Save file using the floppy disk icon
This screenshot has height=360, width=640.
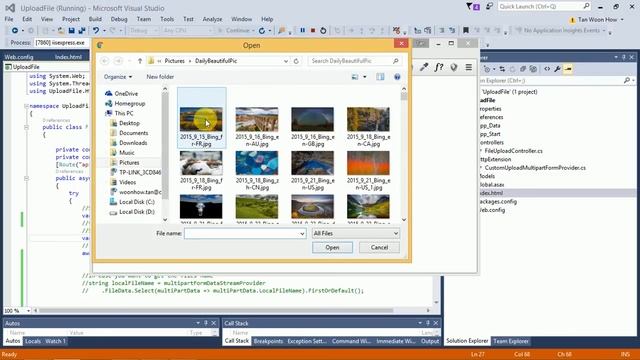pos(71,30)
